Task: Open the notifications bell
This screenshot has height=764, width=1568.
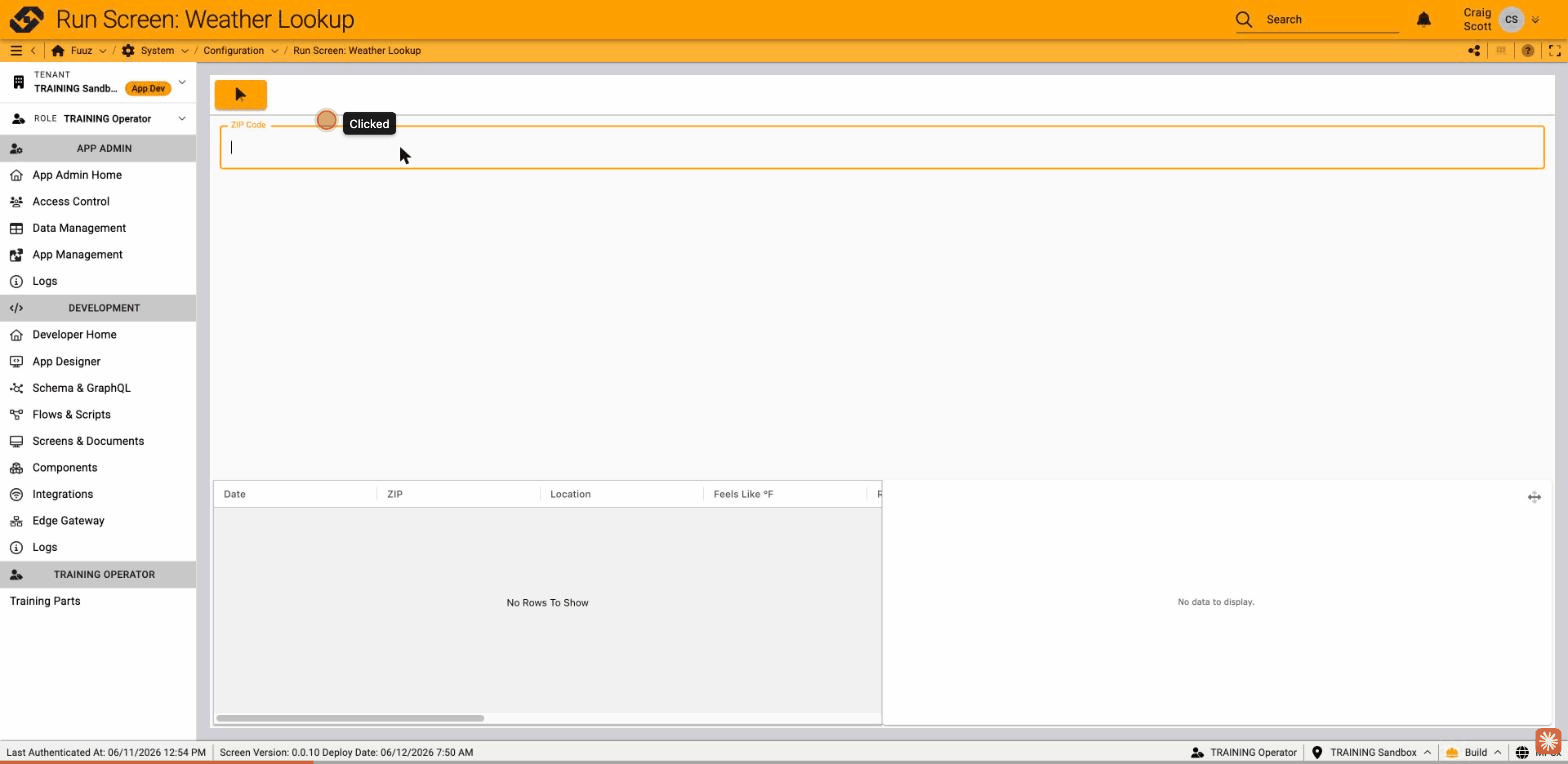Action: tap(1424, 19)
